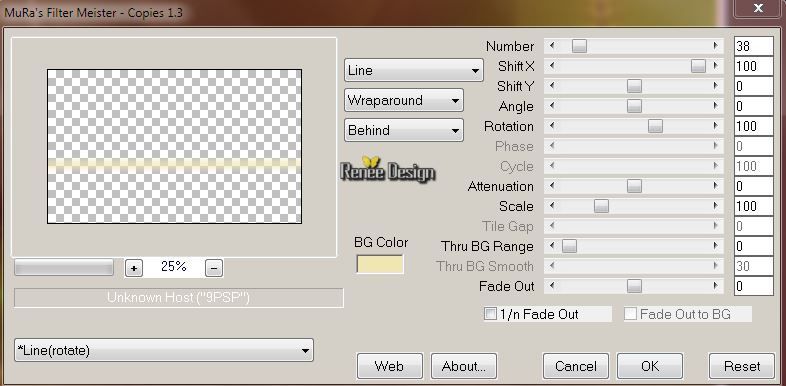Viewport: 786px width, 386px height.
Task: Click the Fade Out slider right arrow
Action: click(x=716, y=286)
